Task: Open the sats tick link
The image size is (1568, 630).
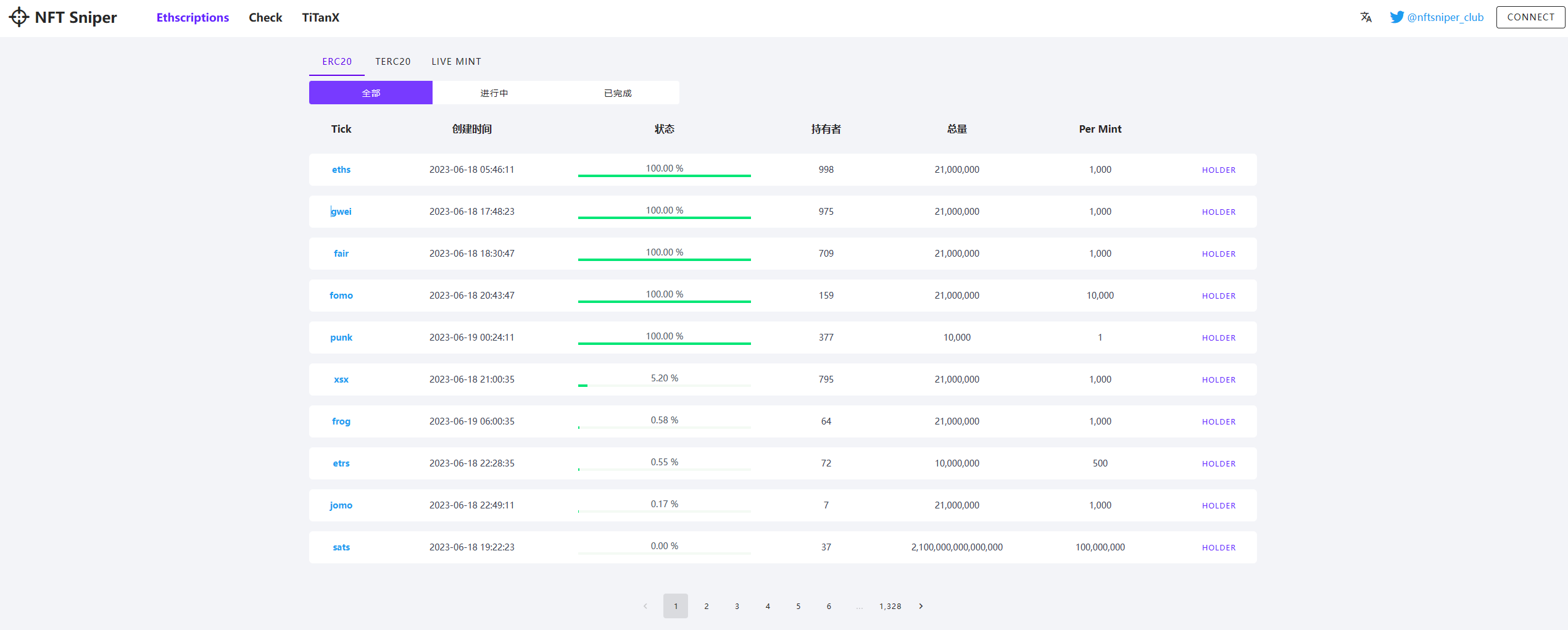Action: (341, 547)
